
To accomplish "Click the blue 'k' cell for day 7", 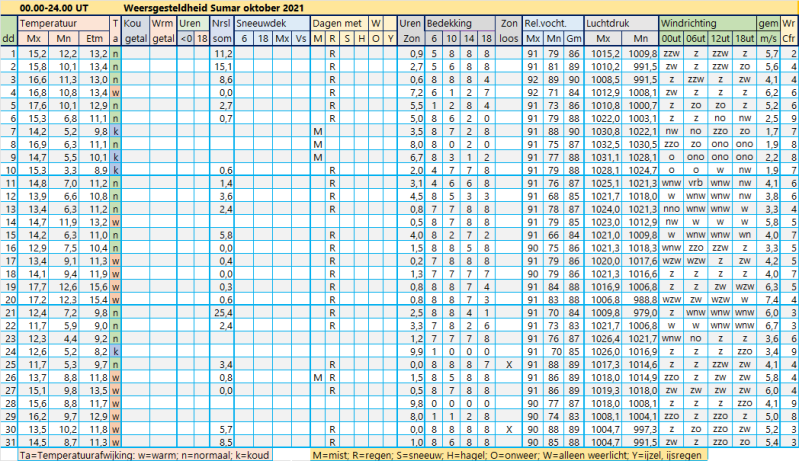I will [x=117, y=130].
